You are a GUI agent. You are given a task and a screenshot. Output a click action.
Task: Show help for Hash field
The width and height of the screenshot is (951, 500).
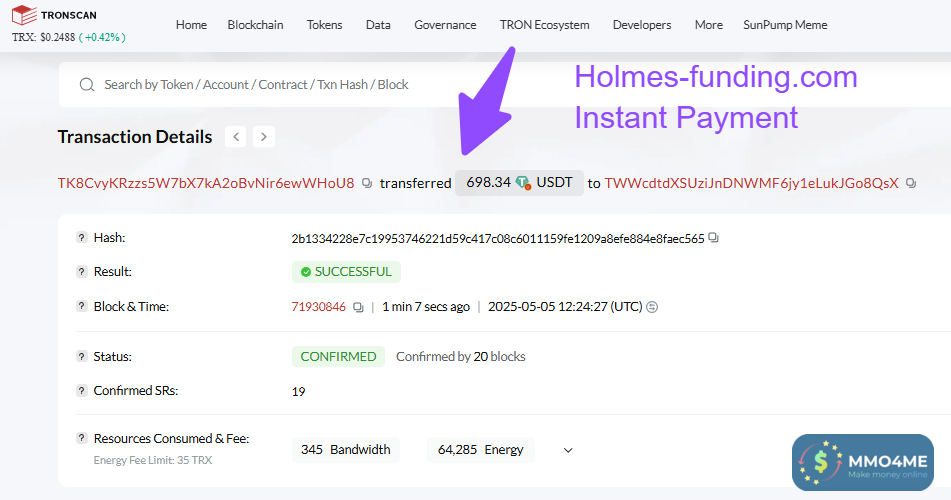pos(81,237)
